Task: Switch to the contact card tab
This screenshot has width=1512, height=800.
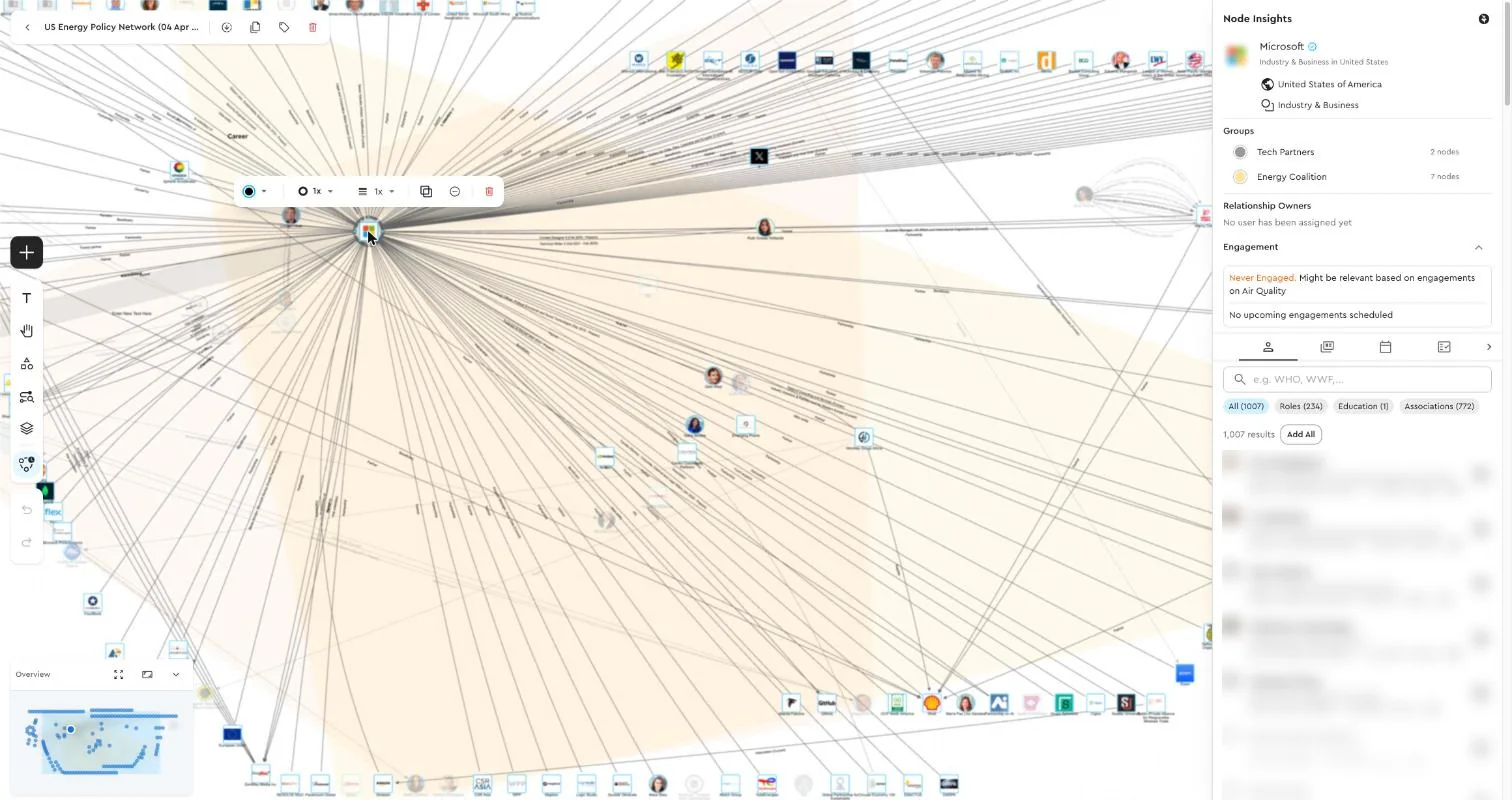Action: [1327, 347]
